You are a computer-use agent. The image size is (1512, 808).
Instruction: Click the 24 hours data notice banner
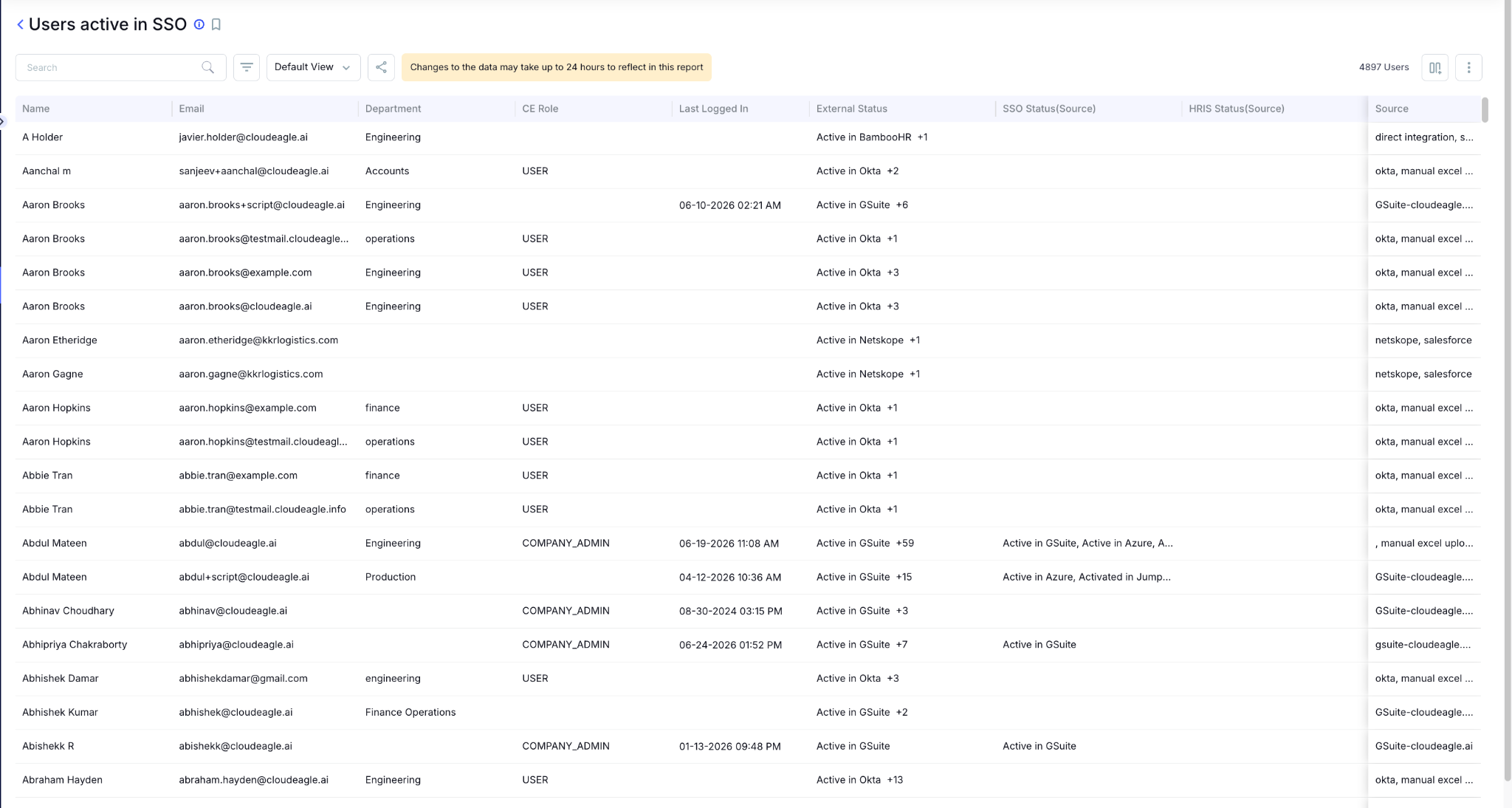click(x=556, y=67)
